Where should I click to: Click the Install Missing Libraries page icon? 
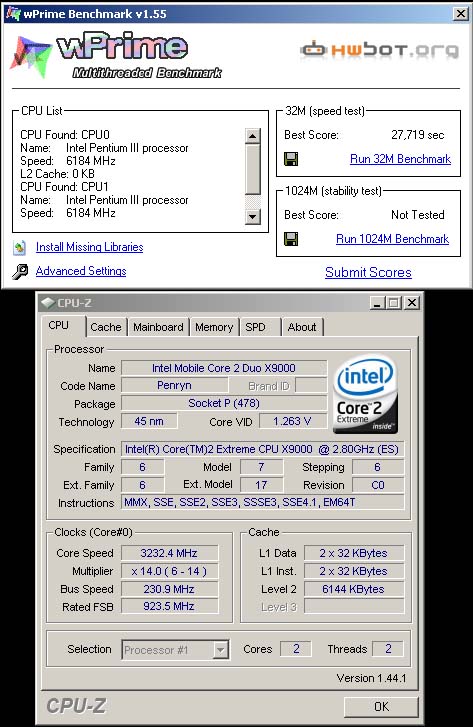pos(19,248)
